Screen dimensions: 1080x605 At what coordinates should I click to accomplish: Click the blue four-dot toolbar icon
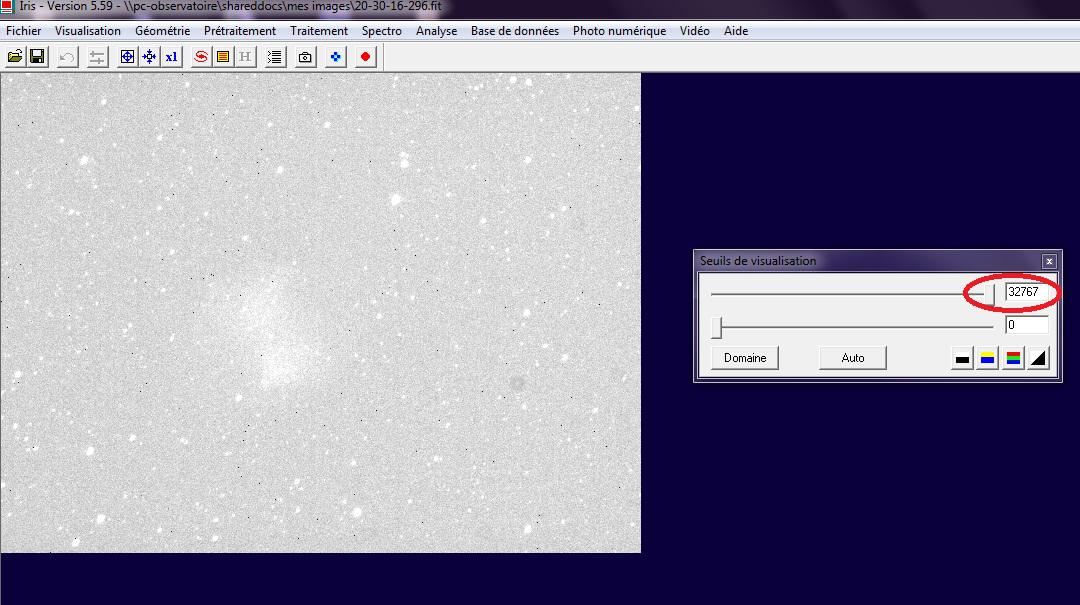point(334,57)
